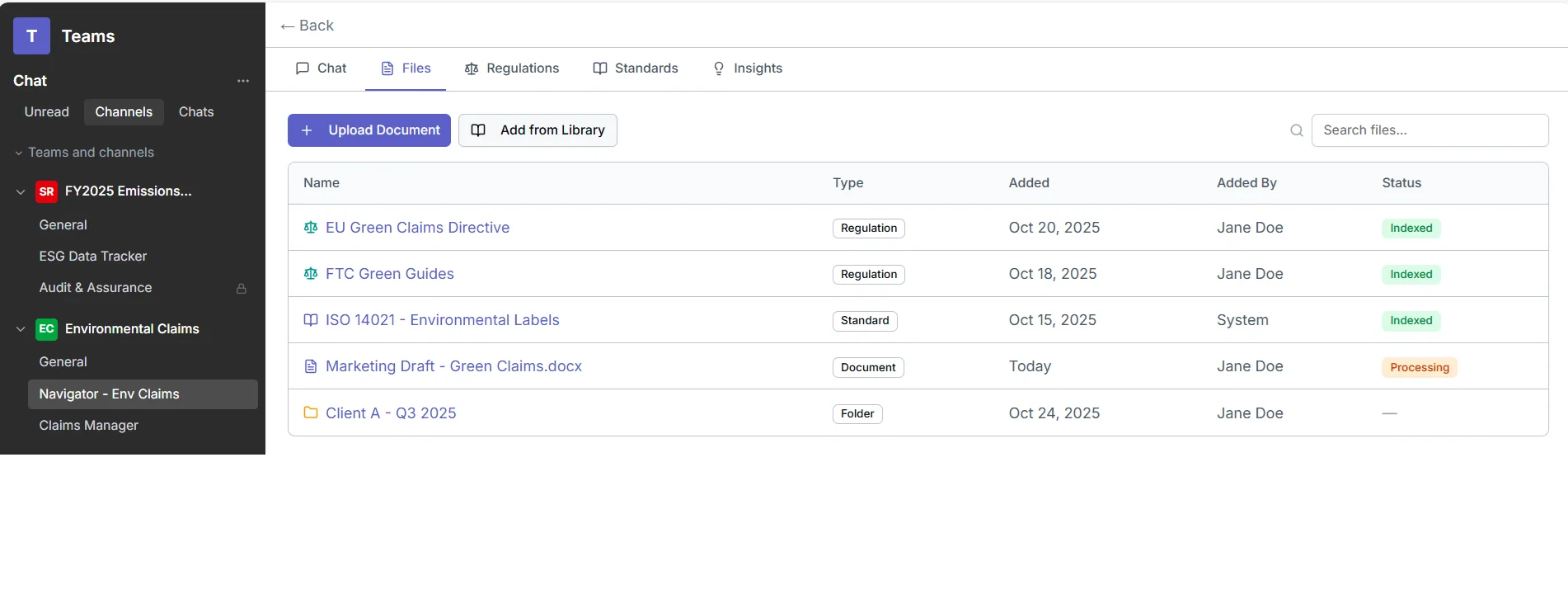Open the Insights tab
This screenshot has width=1568, height=594.
[747, 68]
